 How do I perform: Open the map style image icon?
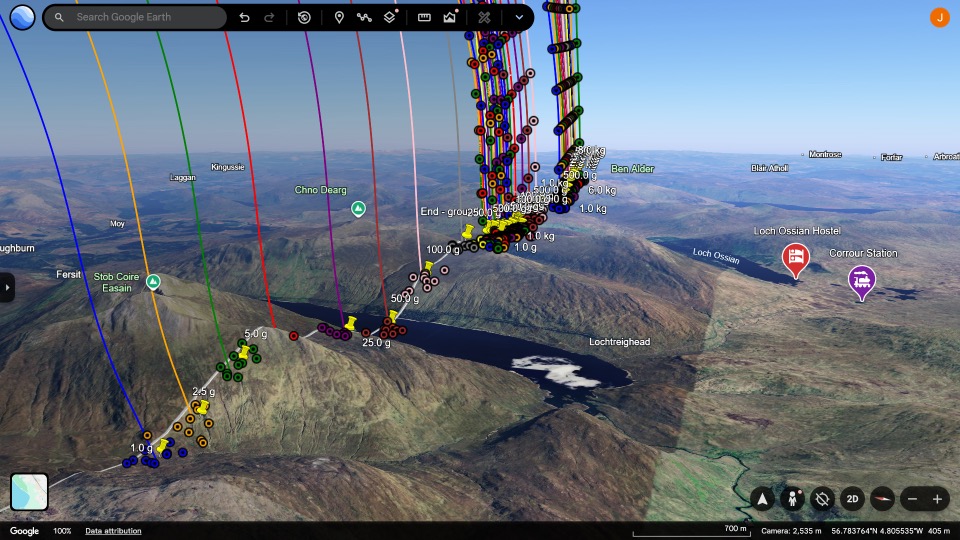(x=450, y=17)
